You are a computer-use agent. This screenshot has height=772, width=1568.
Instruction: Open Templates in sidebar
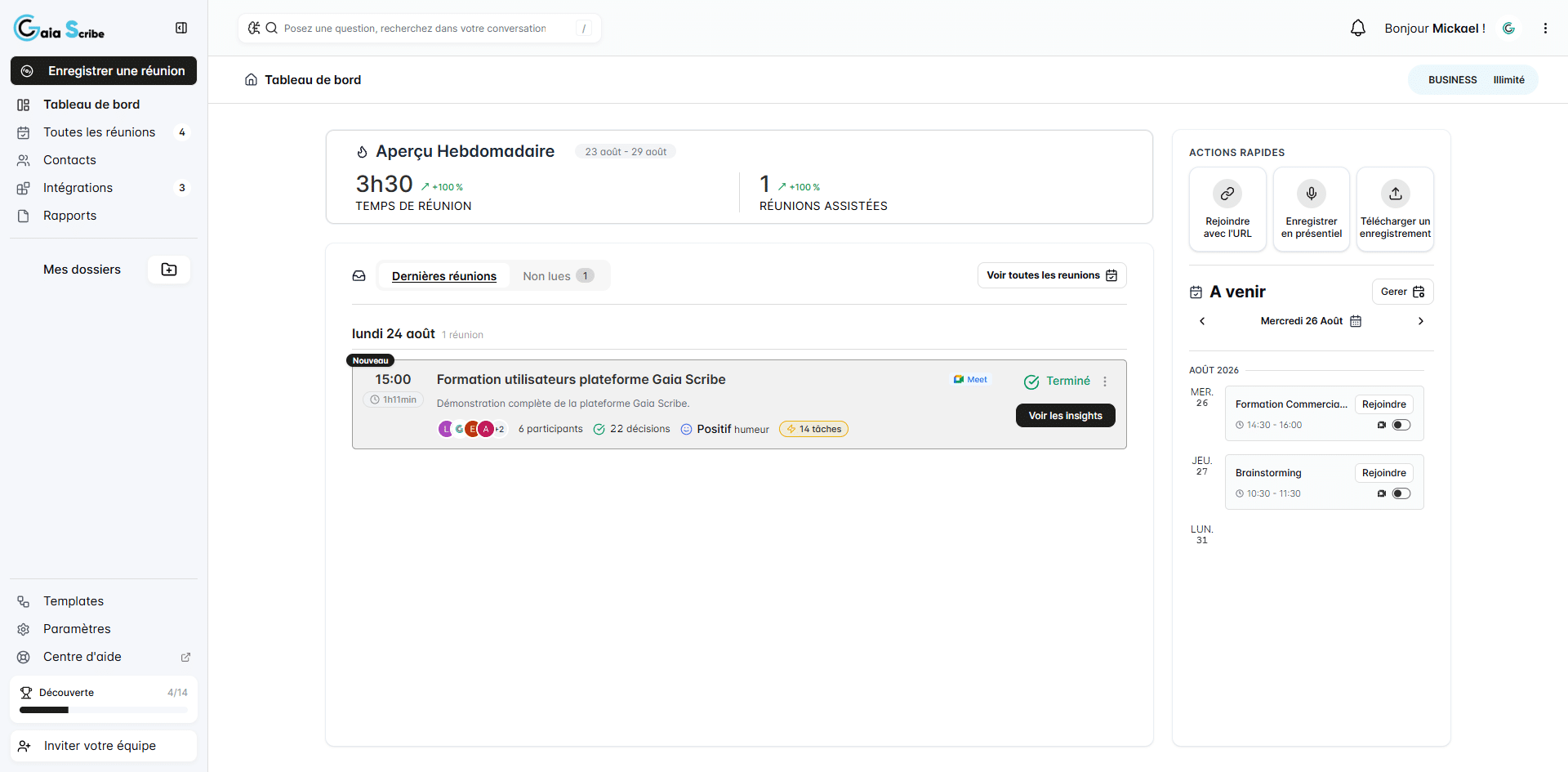(x=103, y=601)
